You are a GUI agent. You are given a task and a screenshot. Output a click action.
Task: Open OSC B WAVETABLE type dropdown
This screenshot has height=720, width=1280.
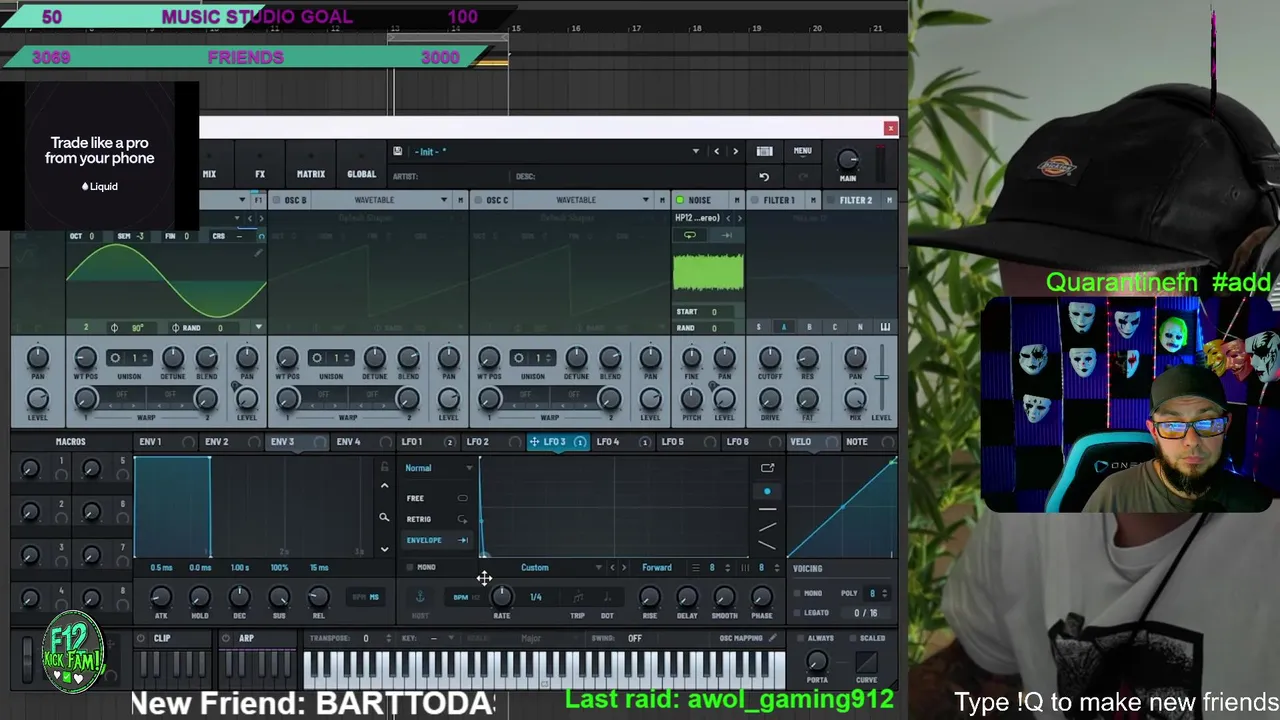pos(444,200)
